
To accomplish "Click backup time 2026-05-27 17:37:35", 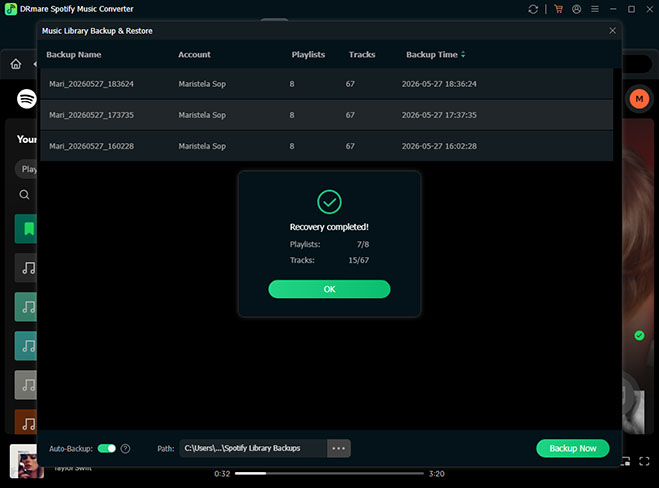I will (x=439, y=115).
